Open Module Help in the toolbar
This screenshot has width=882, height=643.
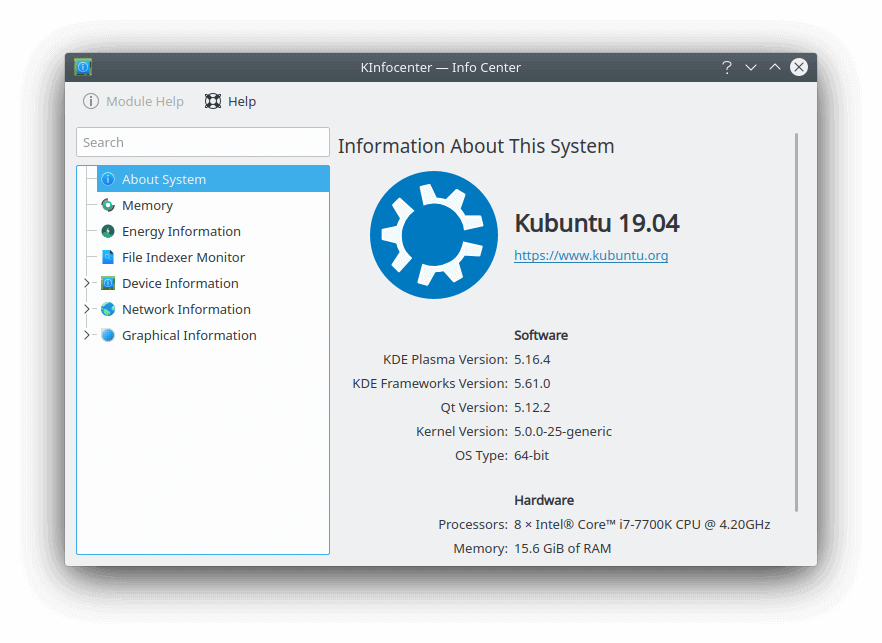(x=133, y=101)
